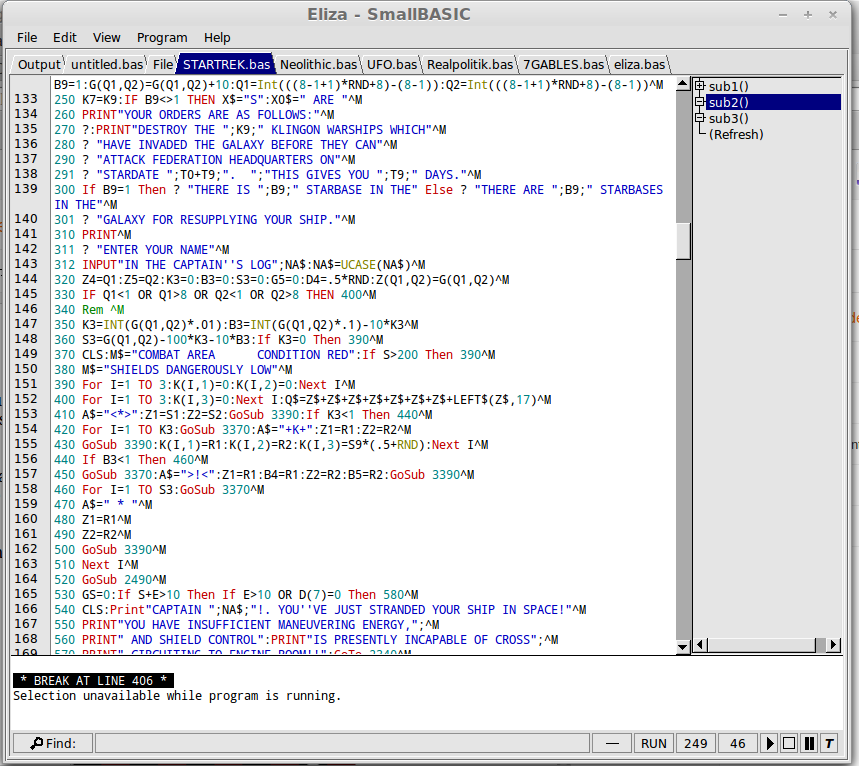This screenshot has width=859, height=766.
Task: Toggle the pause control off
Action: (809, 743)
